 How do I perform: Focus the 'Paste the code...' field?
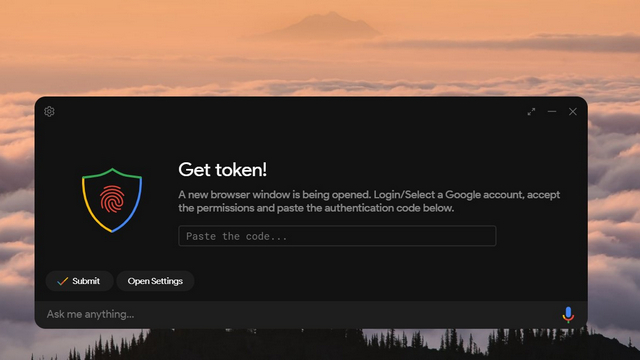337,236
